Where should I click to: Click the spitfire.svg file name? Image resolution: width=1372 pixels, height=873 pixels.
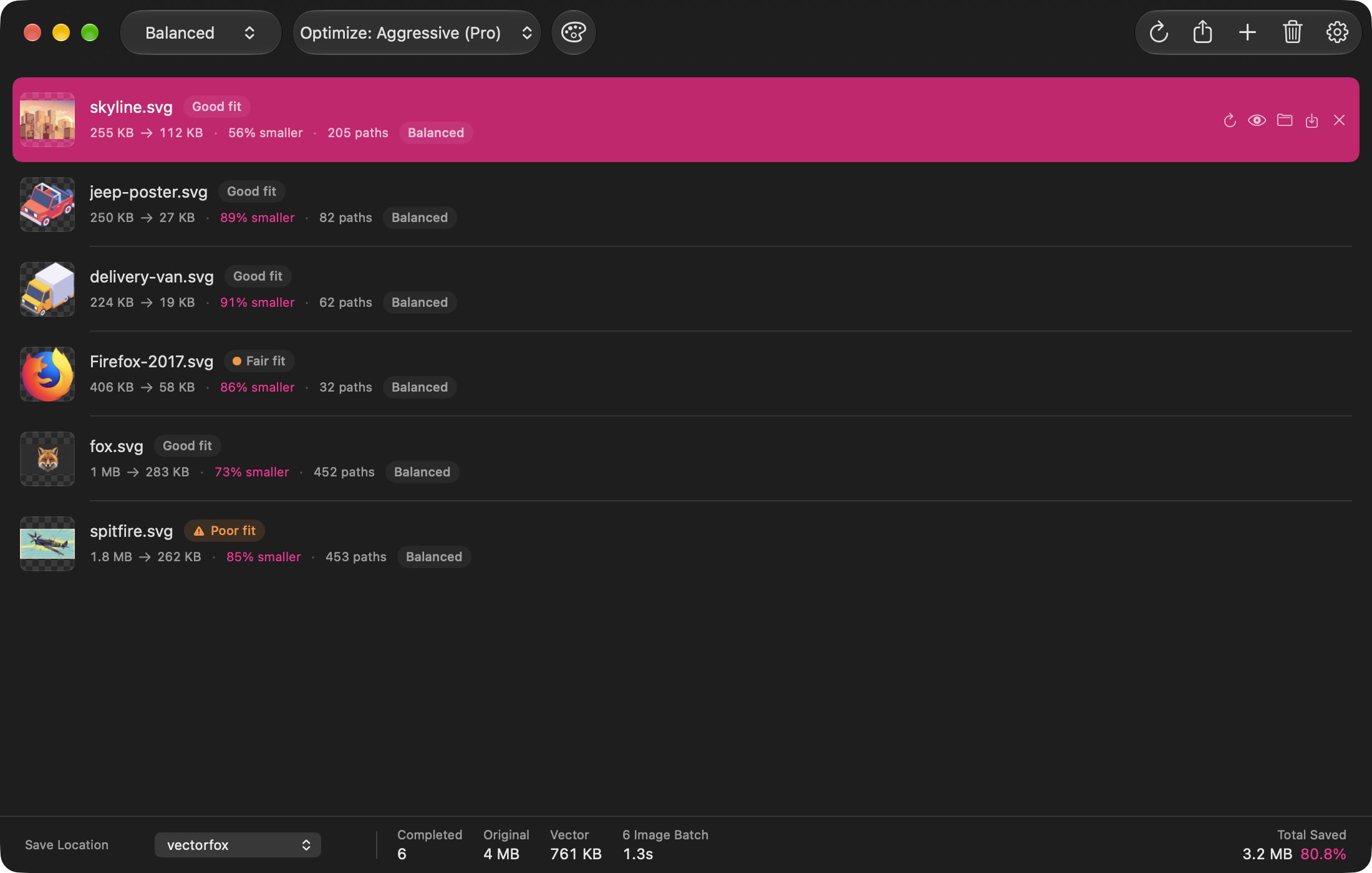point(131,531)
